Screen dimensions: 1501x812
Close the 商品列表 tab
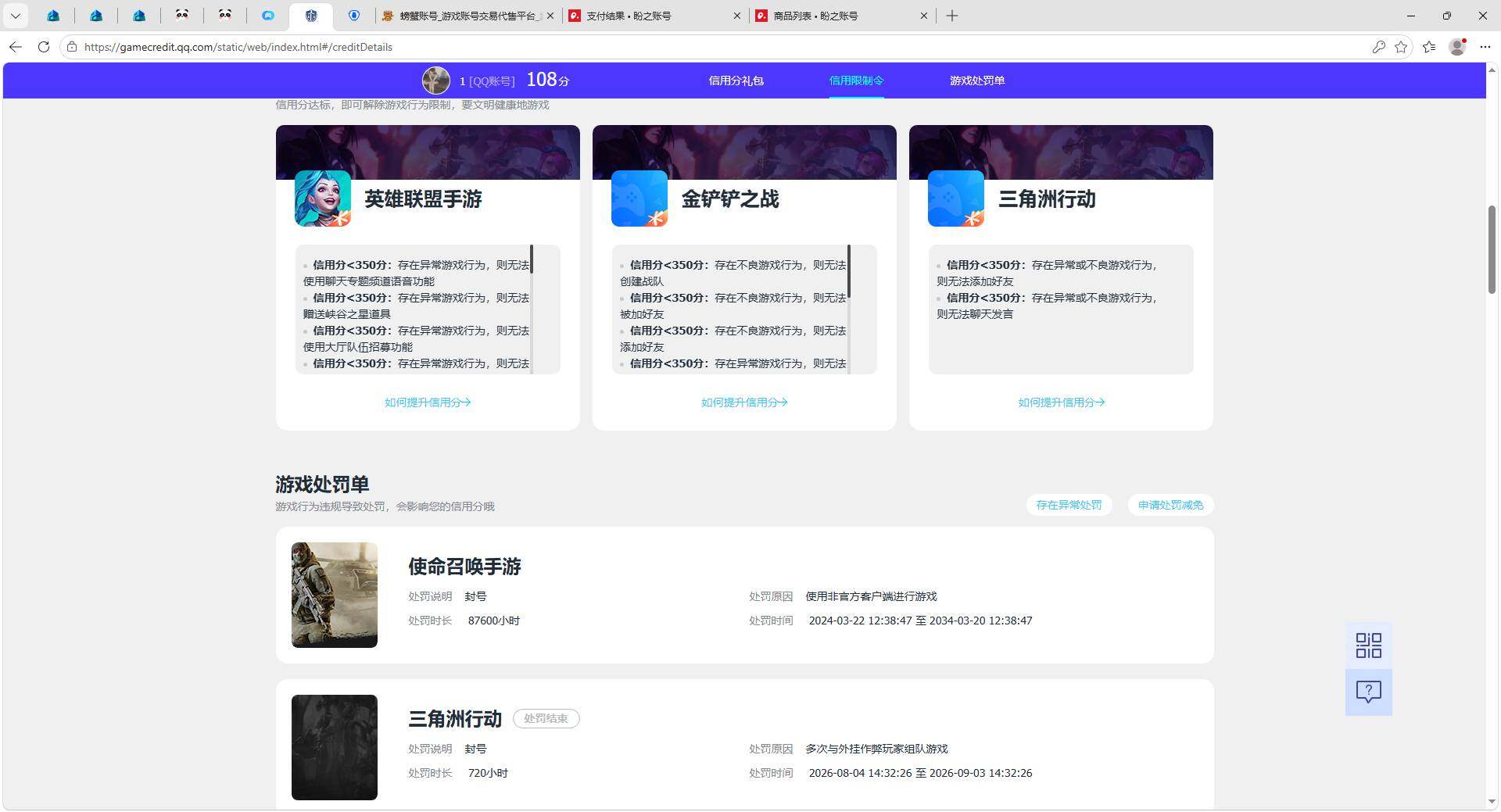pyautogui.click(x=923, y=16)
